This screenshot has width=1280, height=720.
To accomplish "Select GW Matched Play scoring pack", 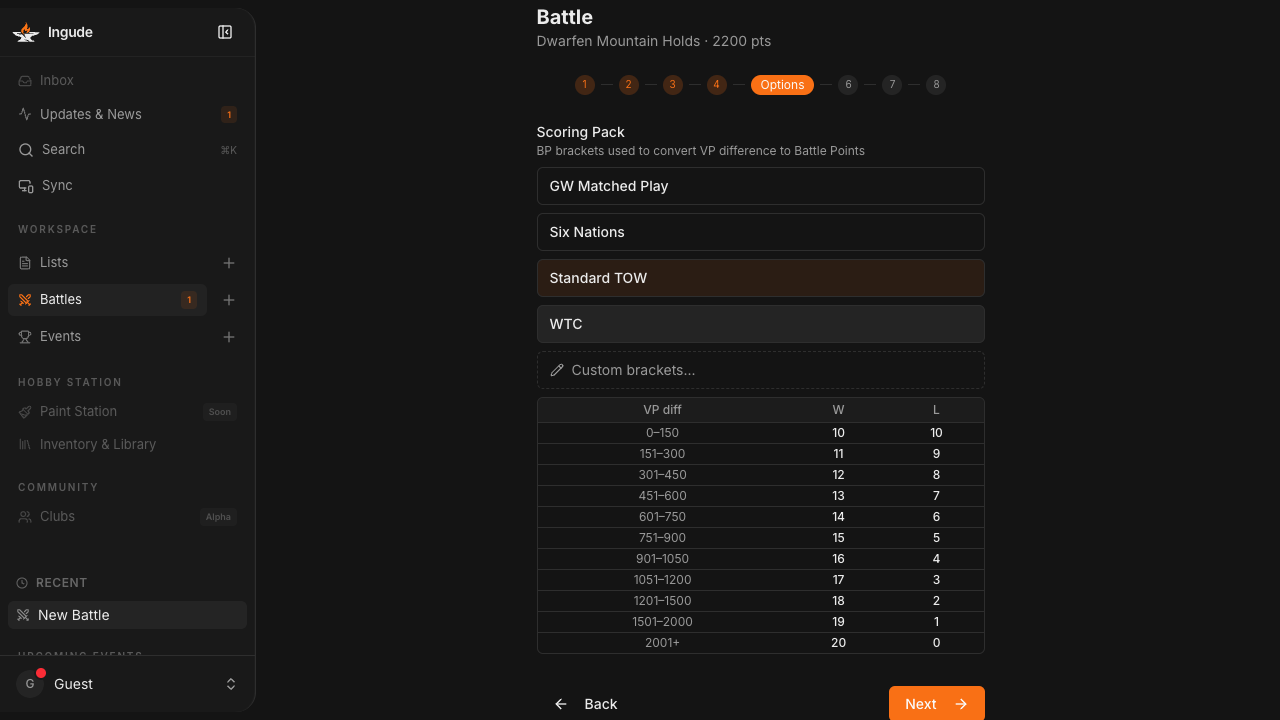I will tap(761, 186).
